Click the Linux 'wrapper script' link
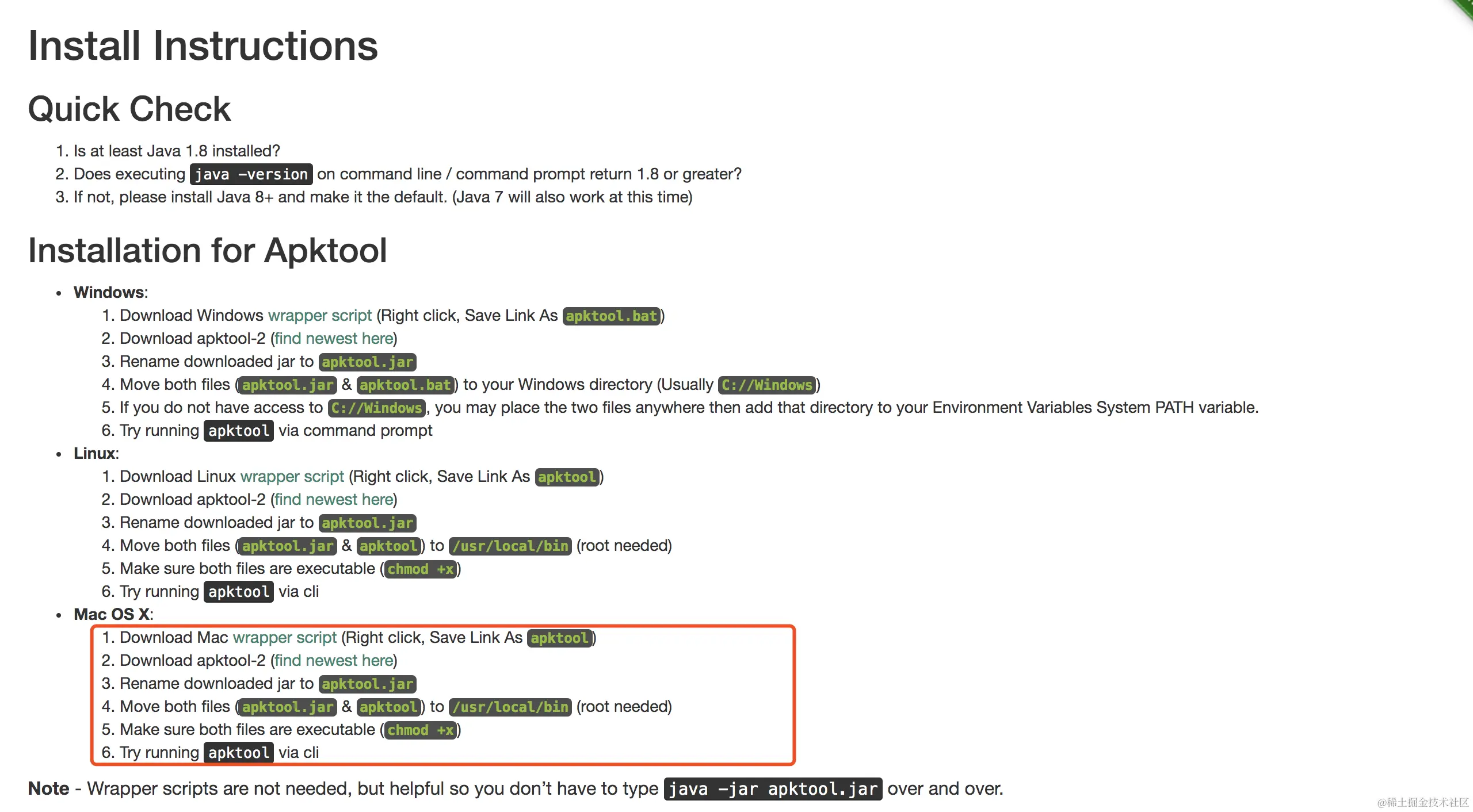Viewport: 1473px width, 812px height. pyautogui.click(x=292, y=476)
